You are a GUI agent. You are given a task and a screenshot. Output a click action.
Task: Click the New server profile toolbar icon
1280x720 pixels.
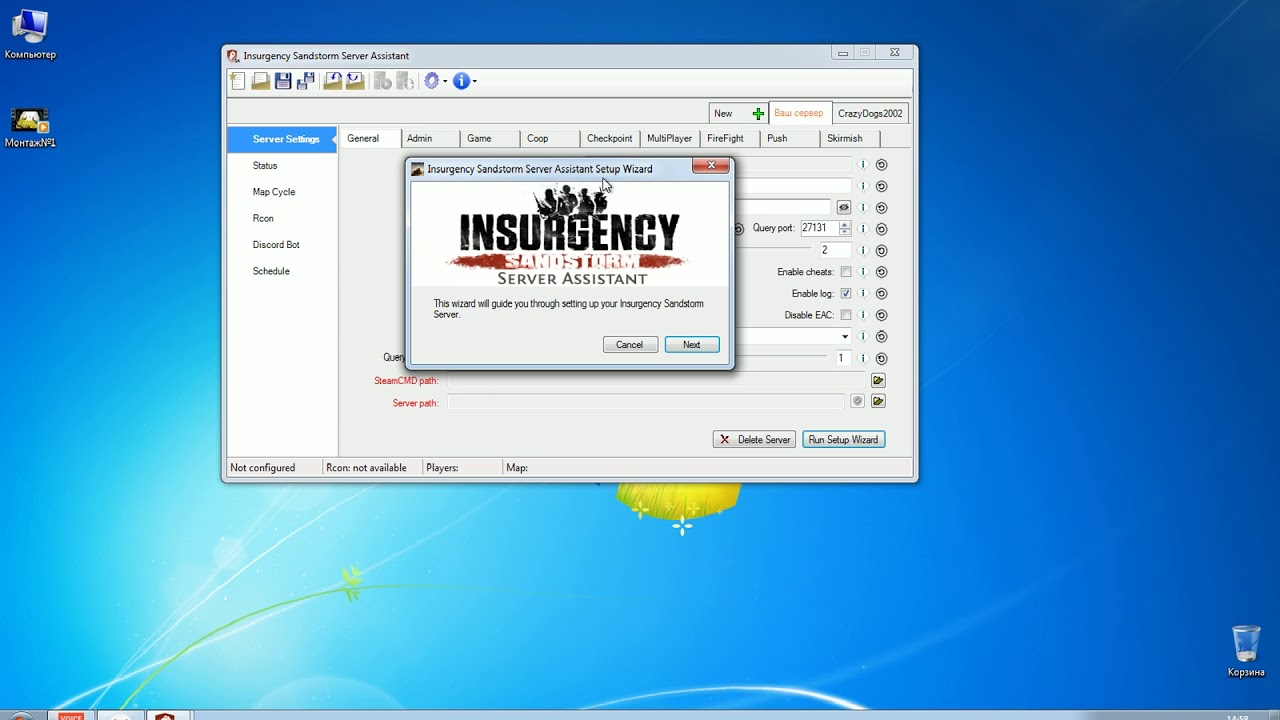(237, 81)
